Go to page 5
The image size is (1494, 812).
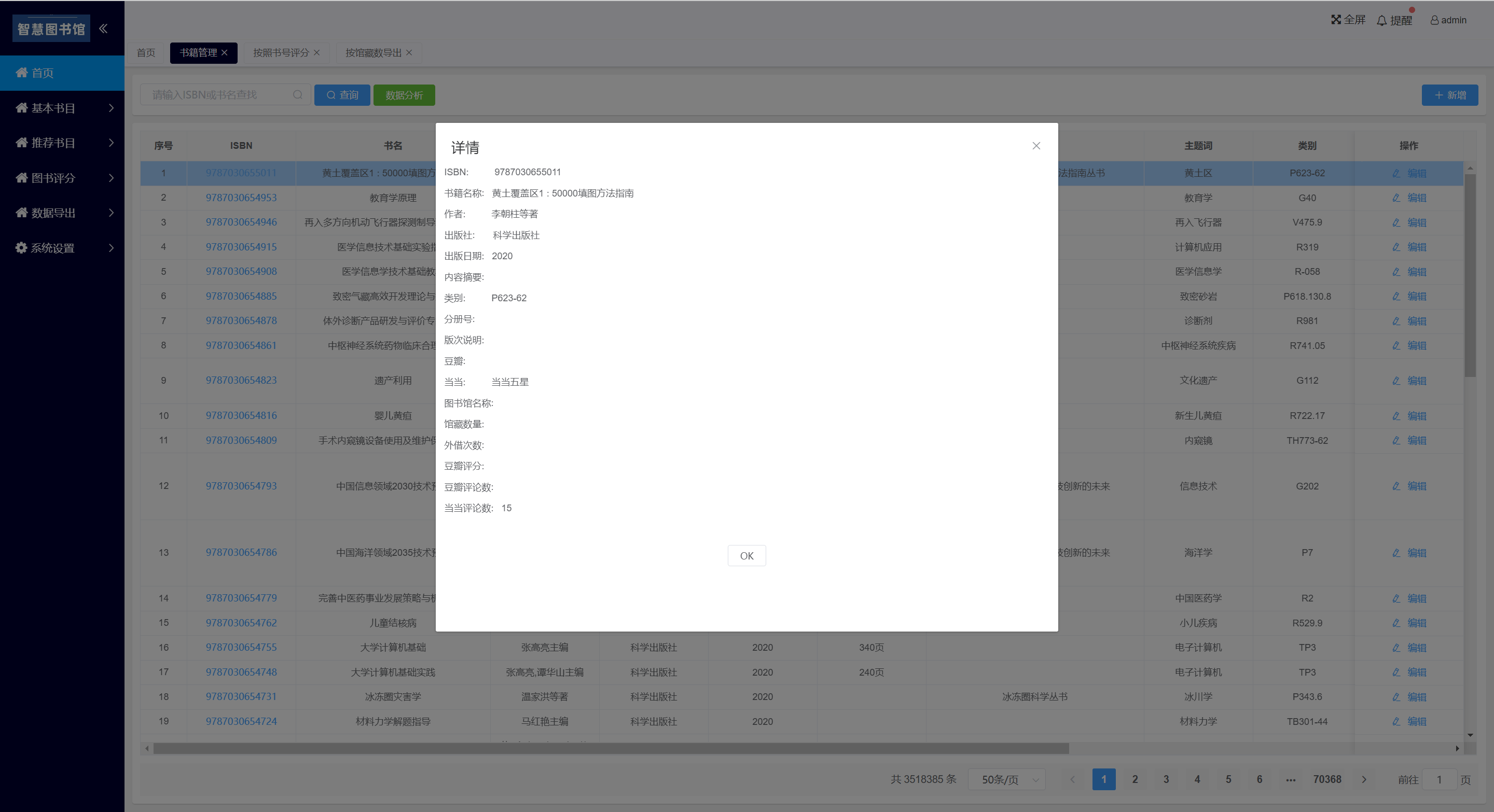1228,779
